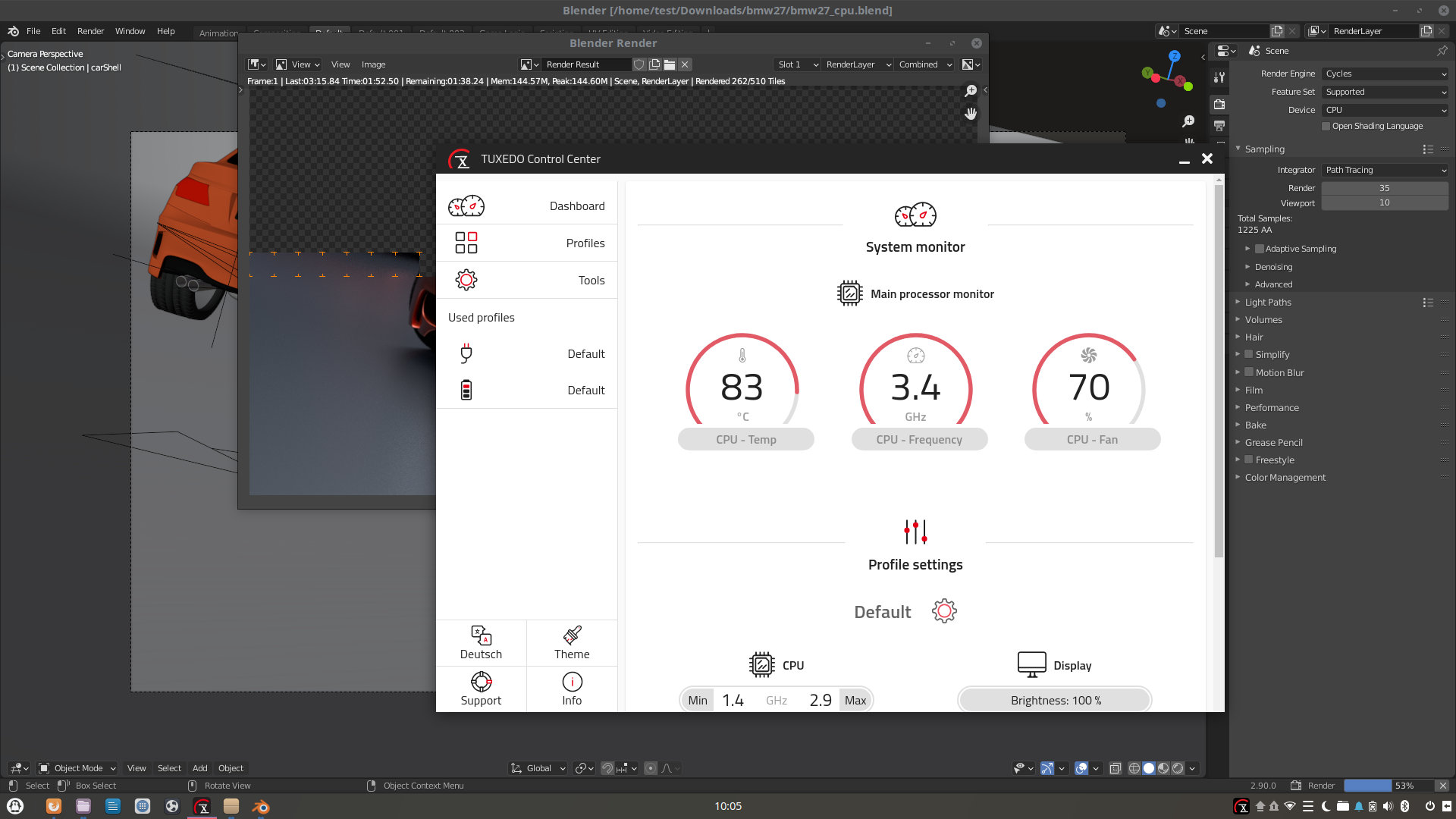Click the TUXEDO Profiles grid icon
This screenshot has height=819, width=1456.
tap(466, 242)
